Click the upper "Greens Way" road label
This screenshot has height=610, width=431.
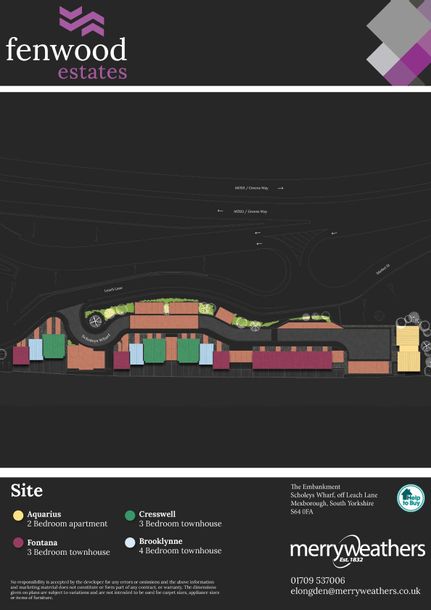coord(251,188)
